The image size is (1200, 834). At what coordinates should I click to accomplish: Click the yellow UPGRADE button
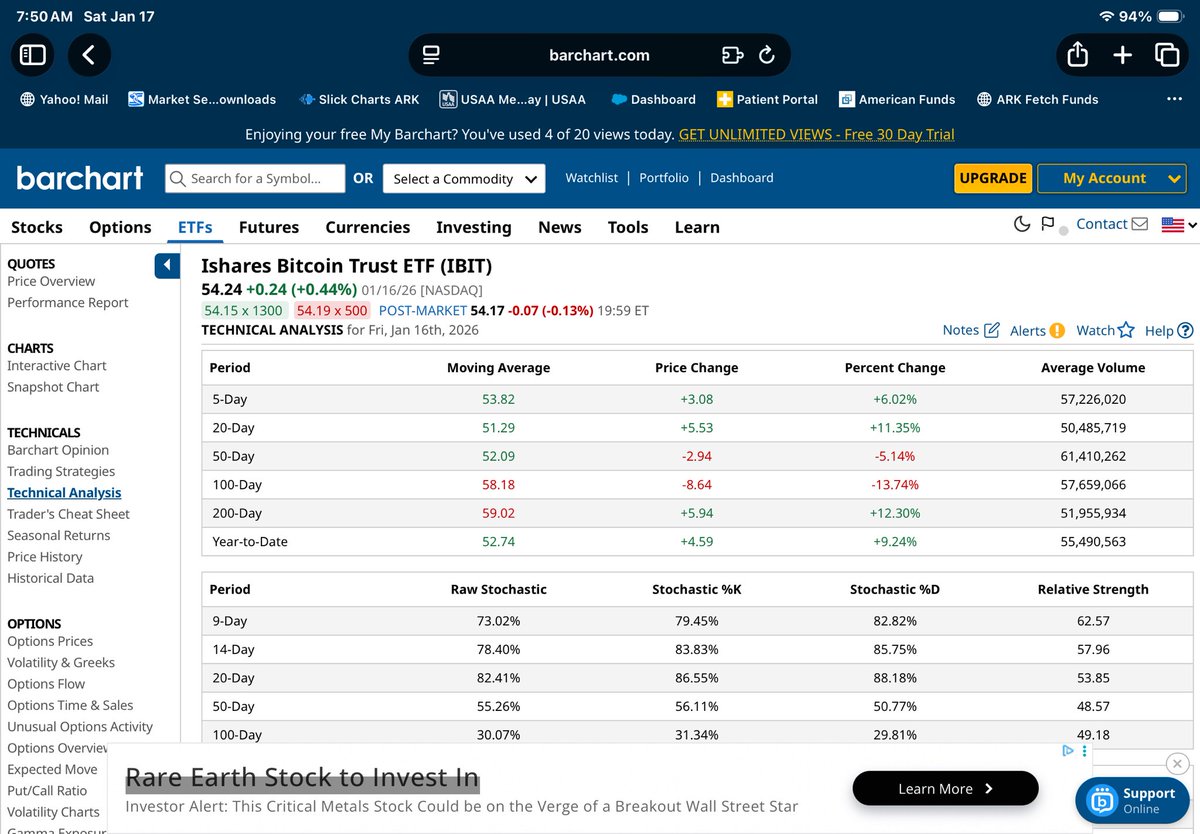[x=992, y=178]
